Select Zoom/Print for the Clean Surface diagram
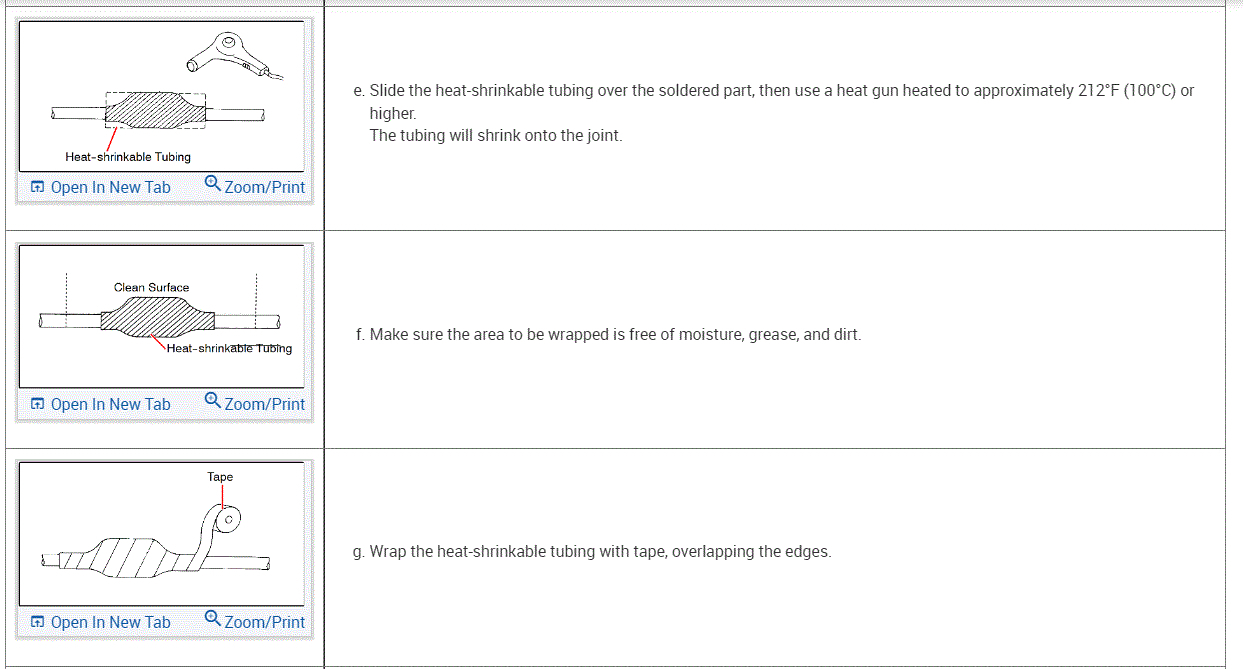 pyautogui.click(x=255, y=404)
